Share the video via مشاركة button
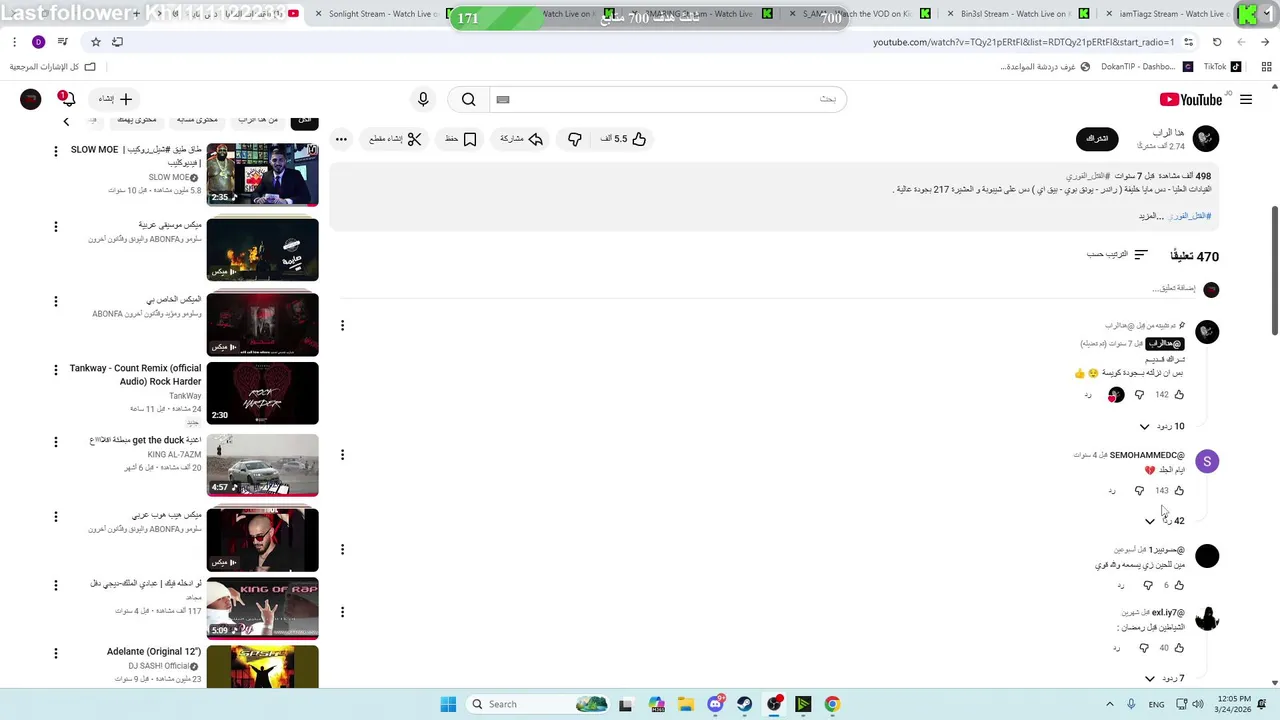This screenshot has width=1280, height=720. pos(521,139)
